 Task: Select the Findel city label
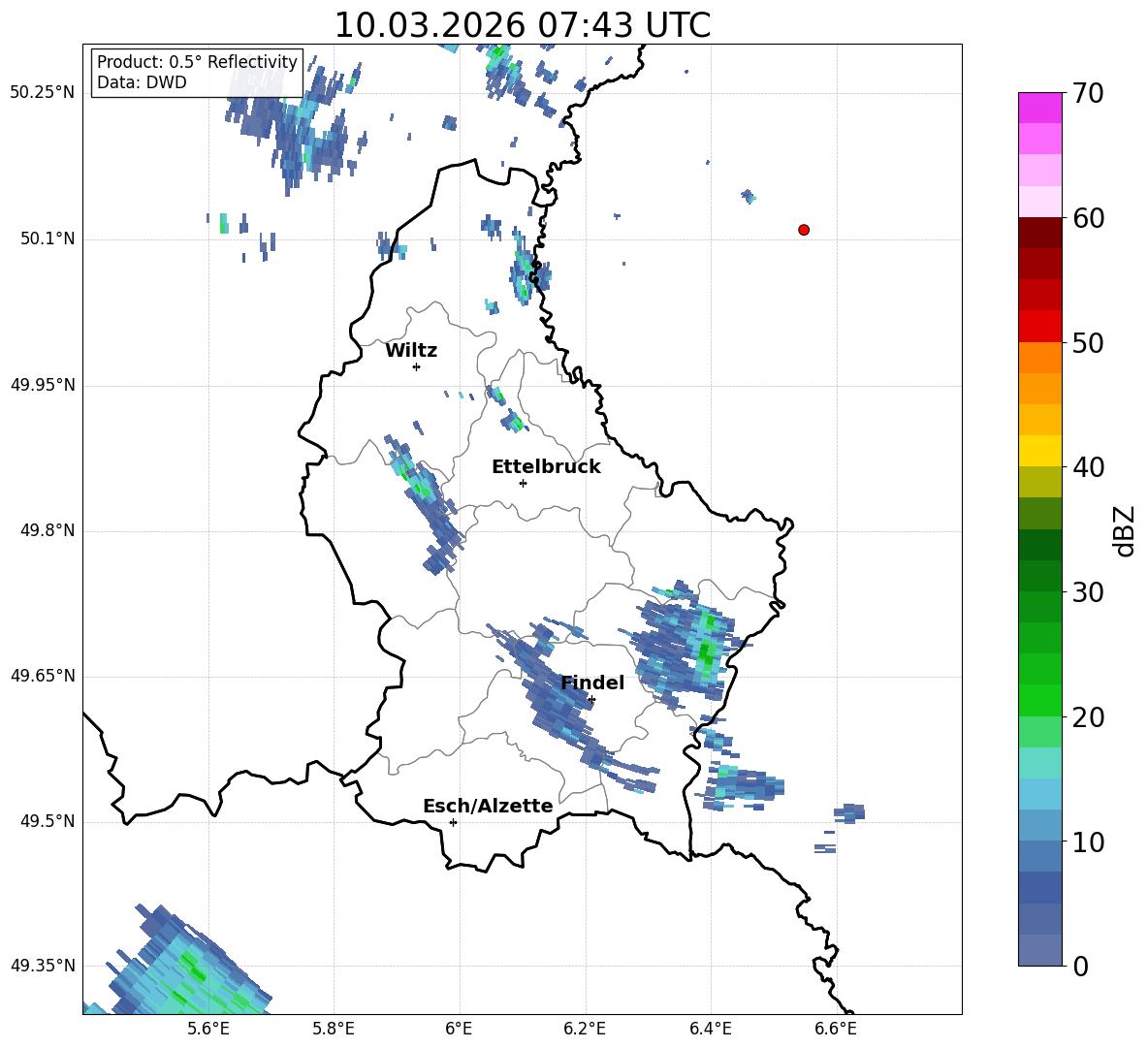(592, 683)
